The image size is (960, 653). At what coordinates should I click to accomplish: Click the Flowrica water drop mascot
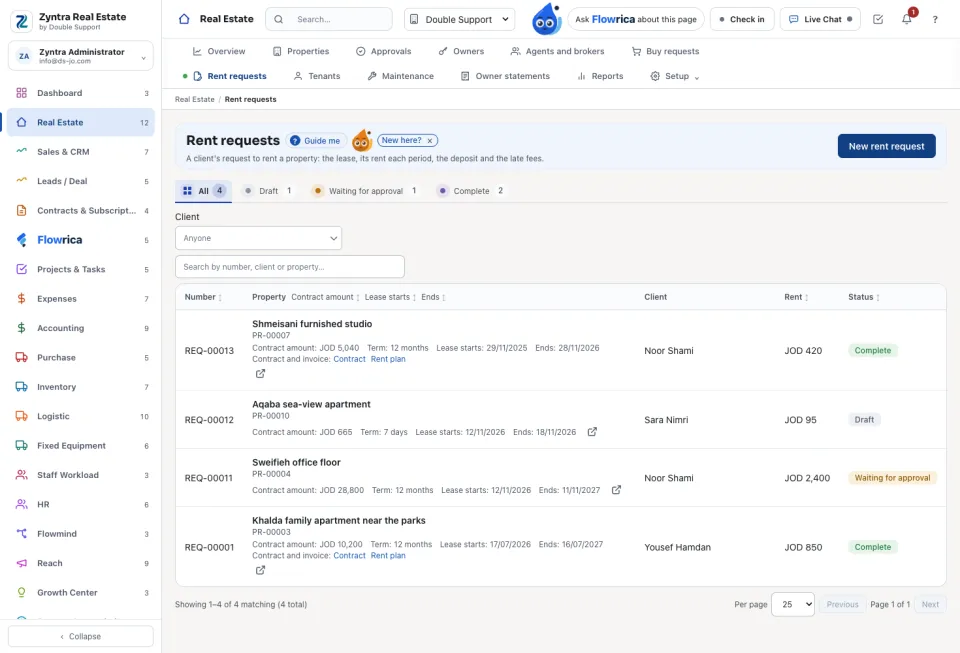click(546, 19)
